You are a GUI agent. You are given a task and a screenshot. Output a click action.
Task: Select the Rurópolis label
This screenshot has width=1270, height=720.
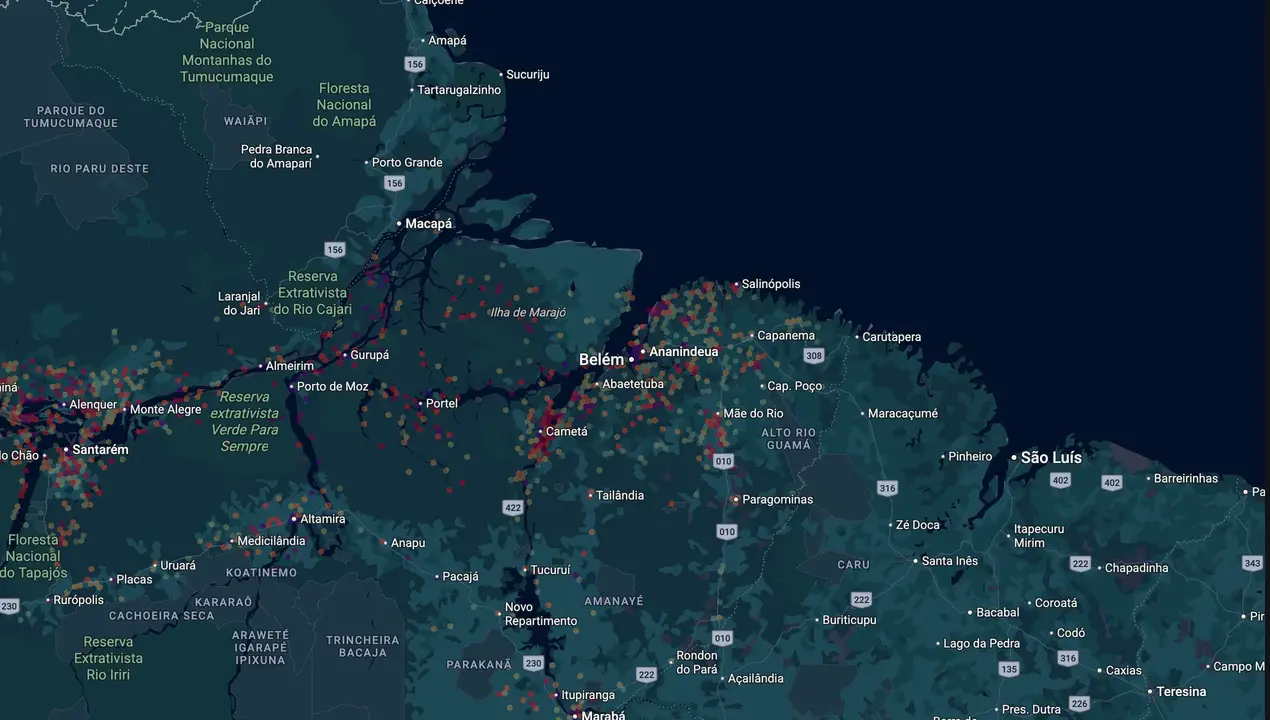(78, 601)
